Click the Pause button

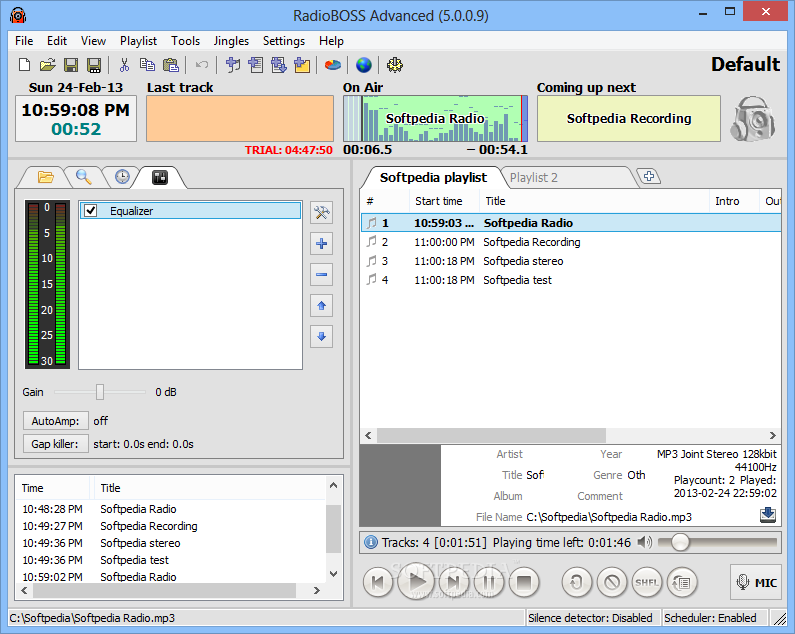[x=488, y=582]
